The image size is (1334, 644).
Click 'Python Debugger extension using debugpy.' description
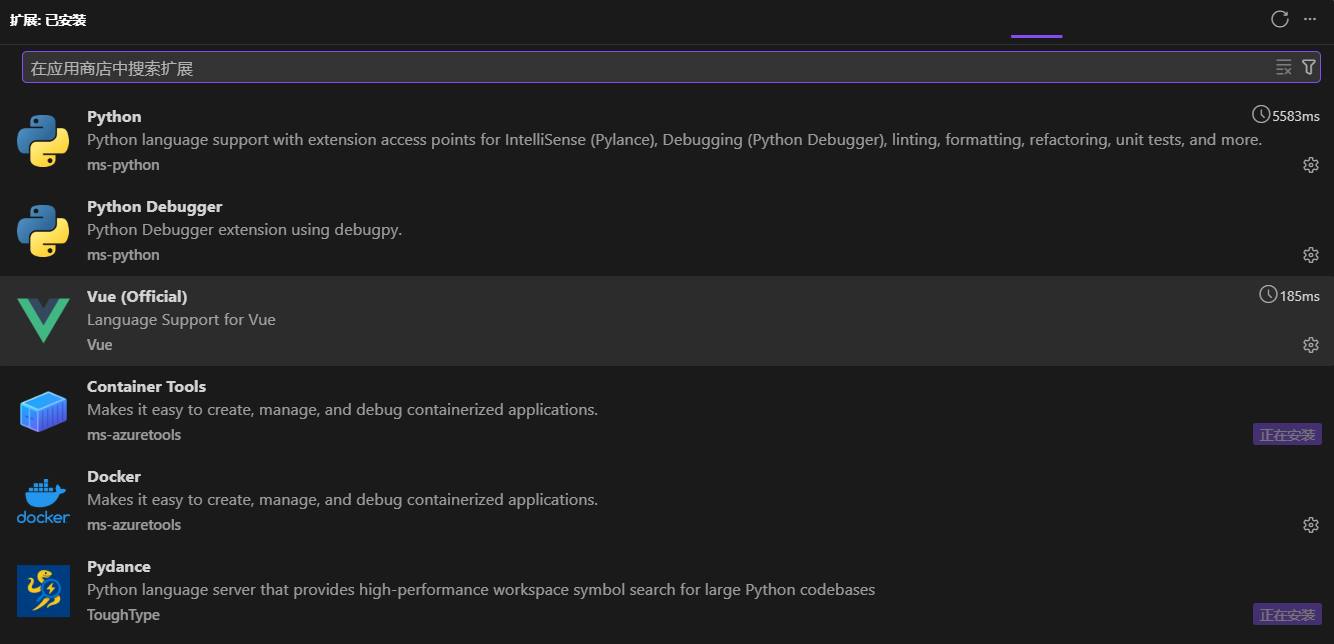tap(245, 230)
